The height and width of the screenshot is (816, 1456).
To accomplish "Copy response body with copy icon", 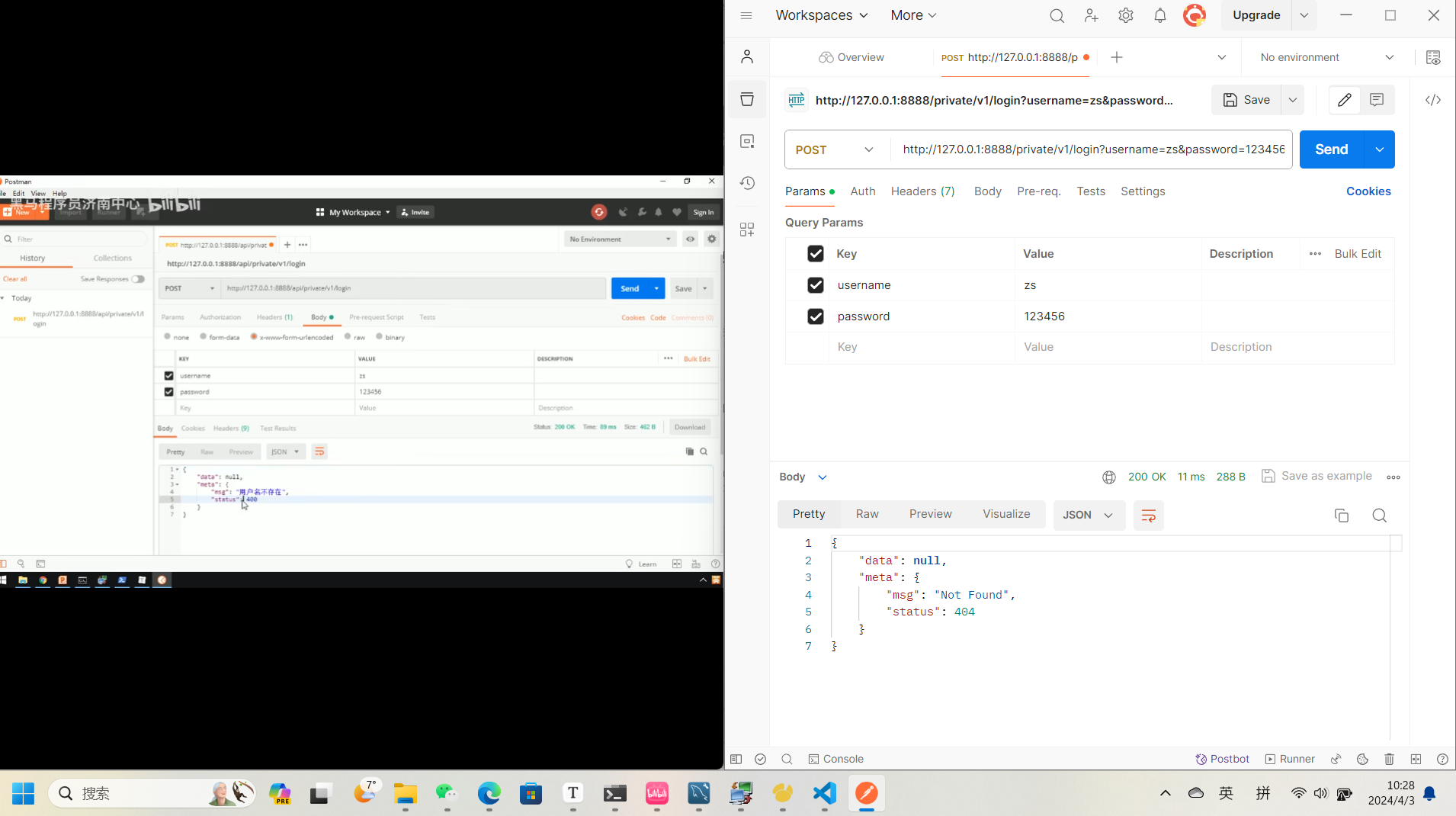I will (1342, 516).
